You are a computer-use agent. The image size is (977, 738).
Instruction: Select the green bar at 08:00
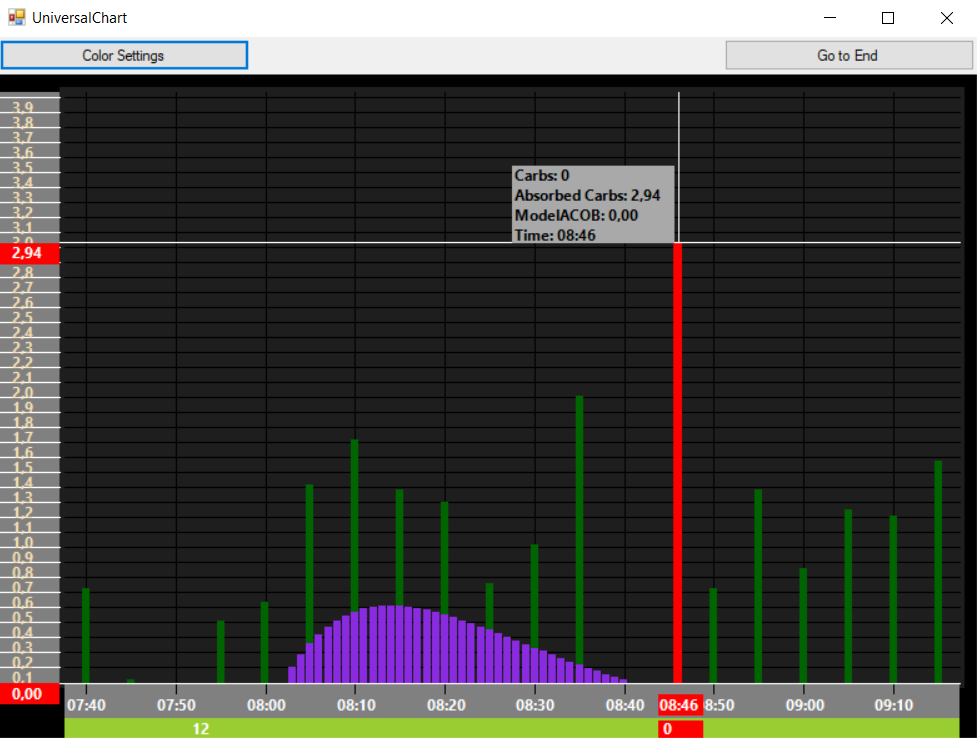265,643
